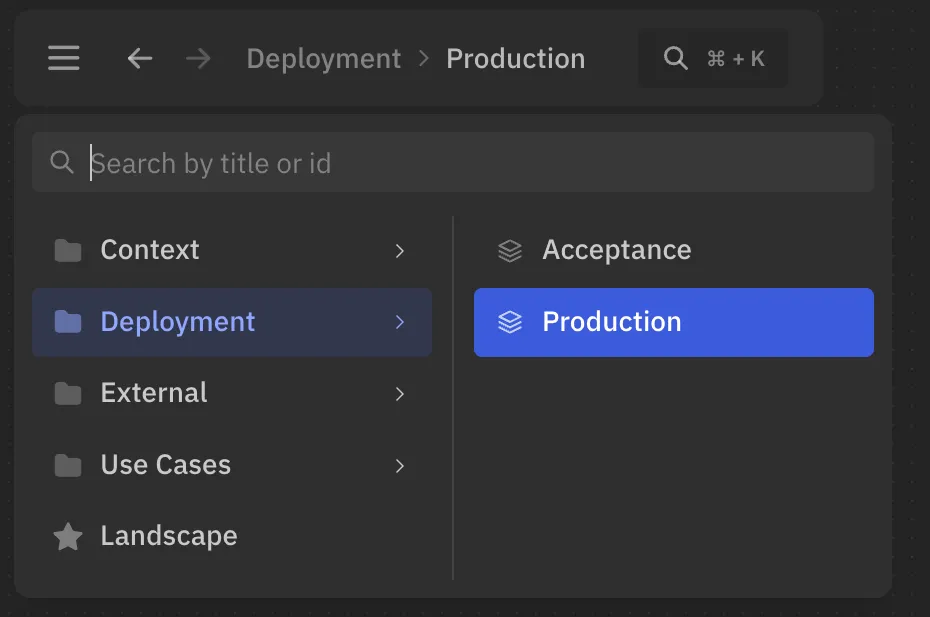Open the Deployment breadcrumb item
This screenshot has width=930, height=617.
[x=323, y=58]
